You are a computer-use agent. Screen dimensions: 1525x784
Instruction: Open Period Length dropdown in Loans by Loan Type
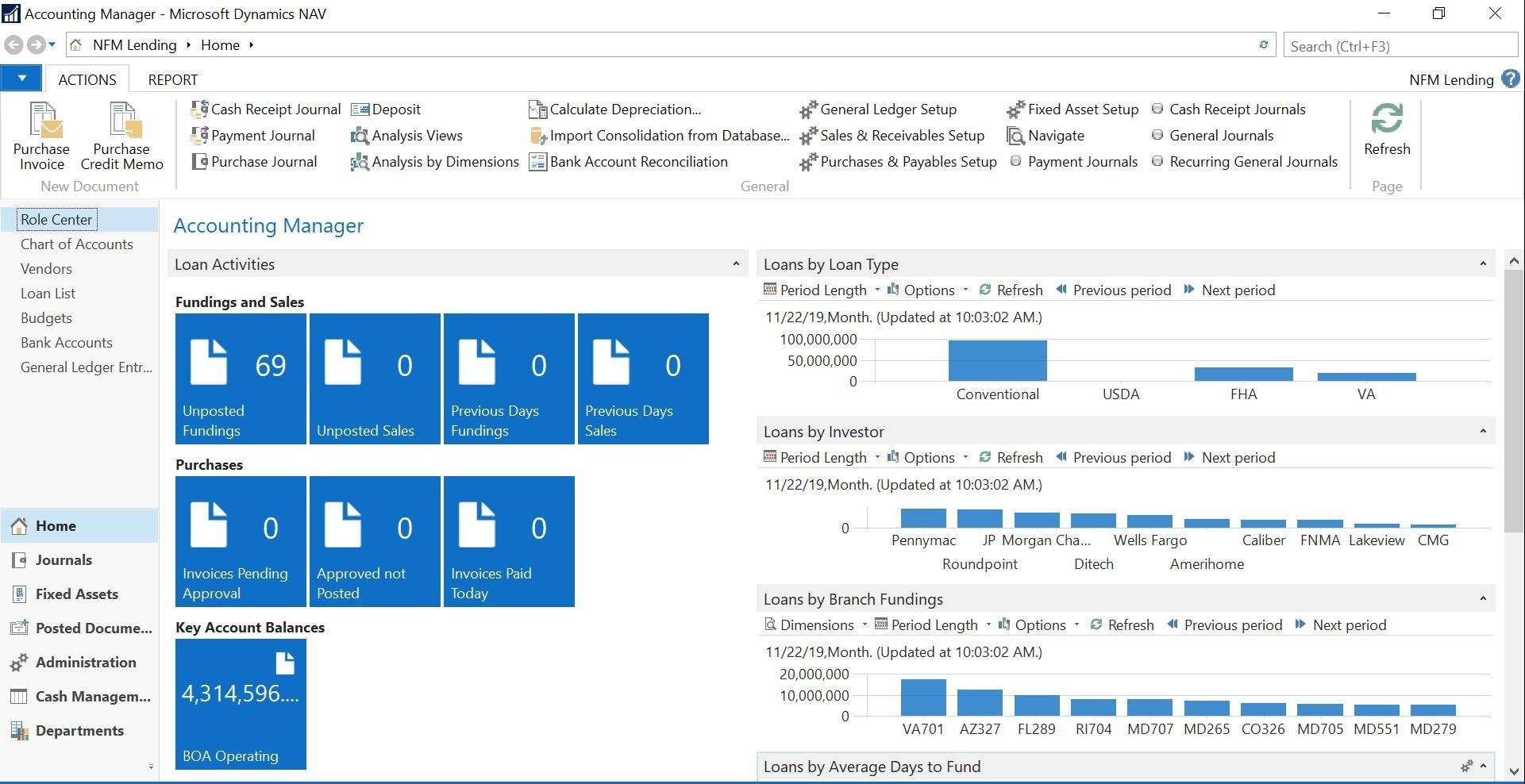point(822,290)
